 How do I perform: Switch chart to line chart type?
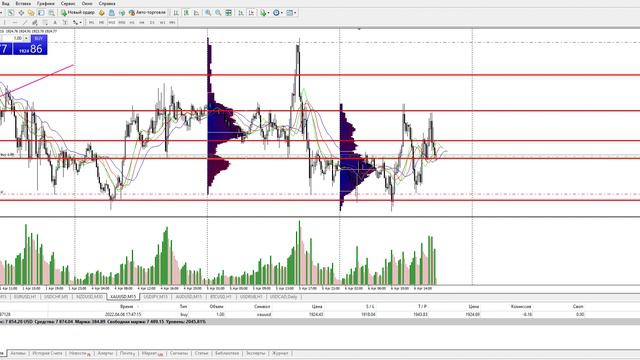196,13
